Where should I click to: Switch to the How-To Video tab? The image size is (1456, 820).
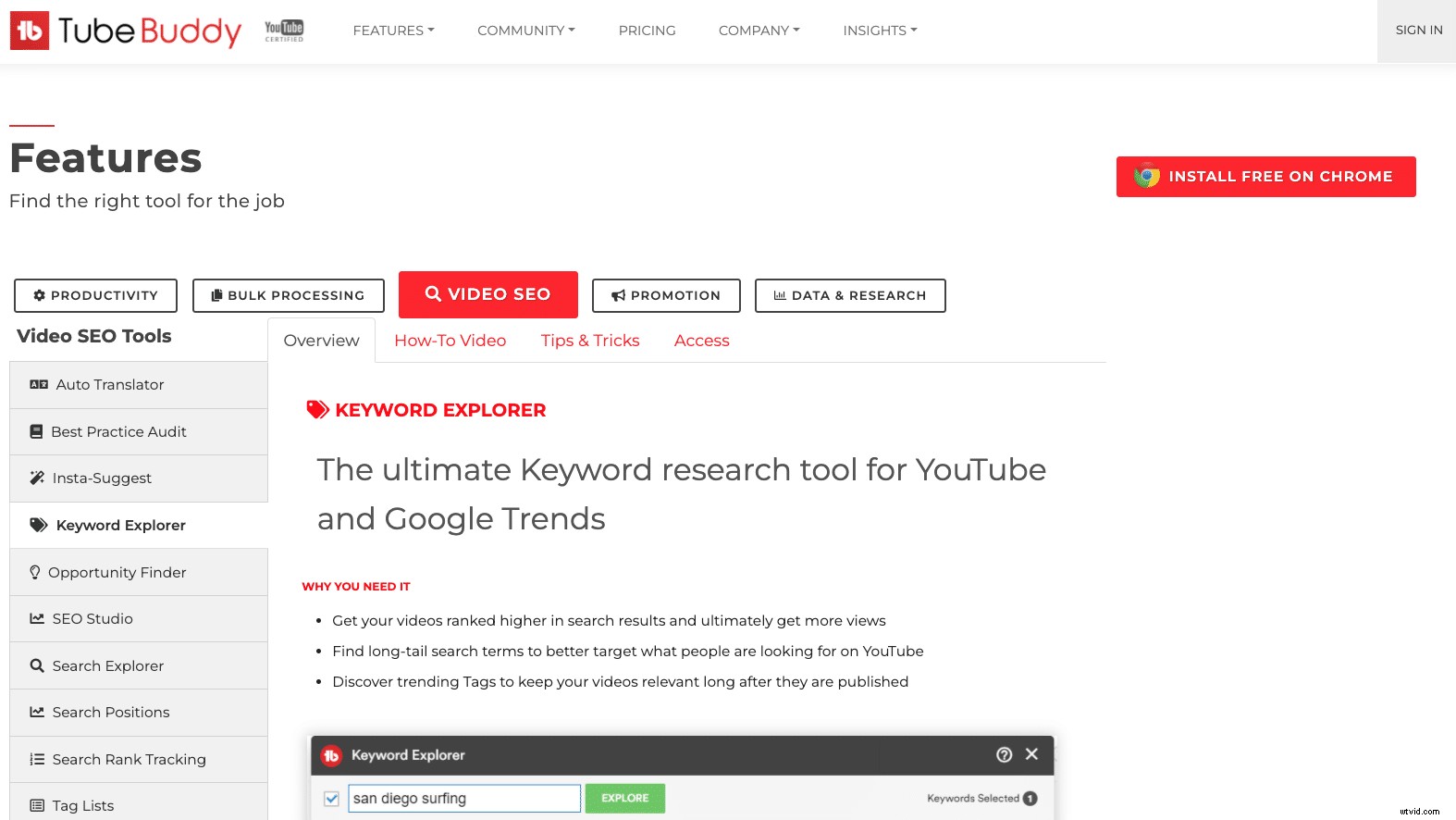click(x=450, y=341)
